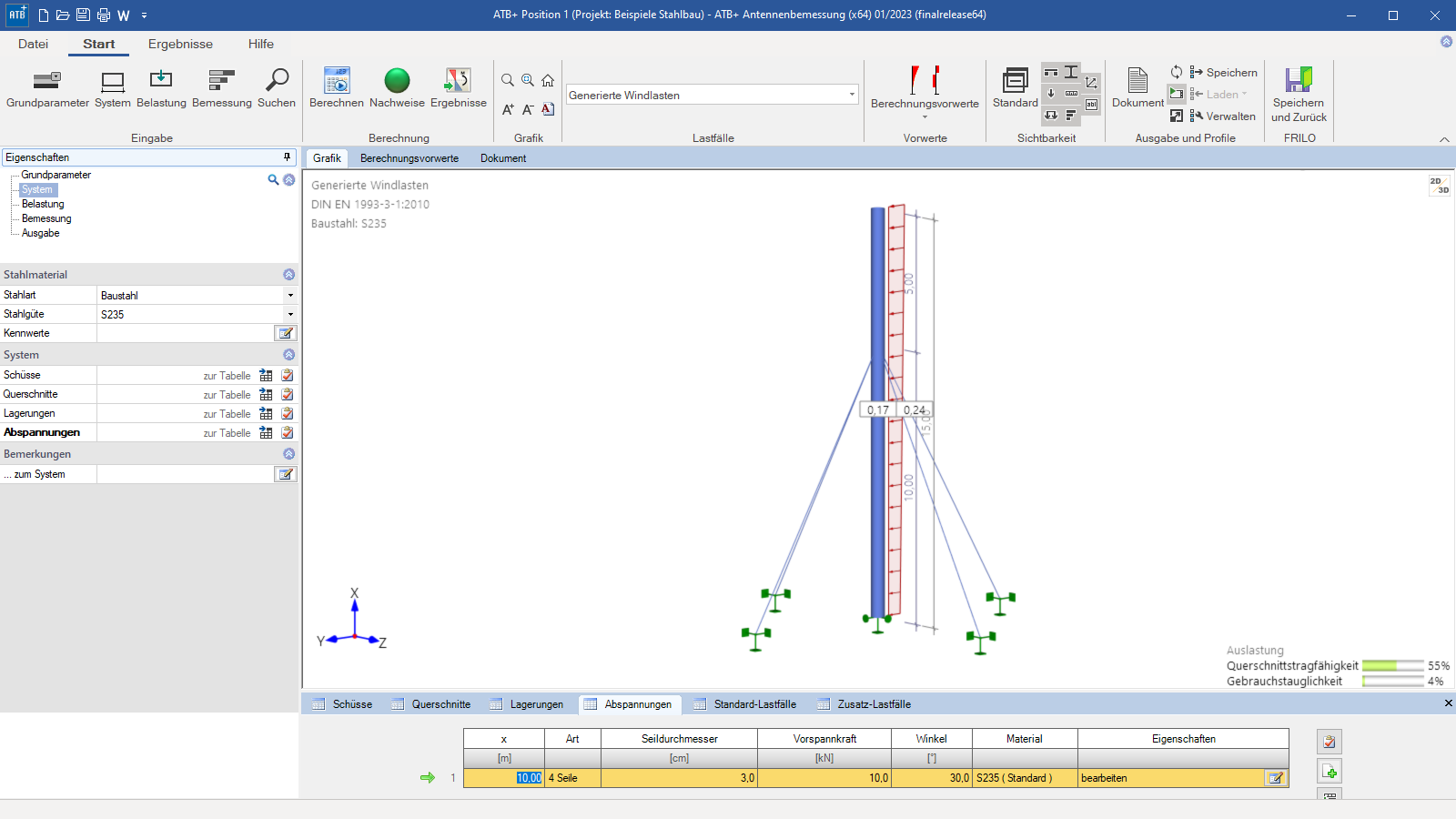Toggle load arrow visibility icon
The width and height of the screenshot is (1456, 819).
click(1051, 94)
